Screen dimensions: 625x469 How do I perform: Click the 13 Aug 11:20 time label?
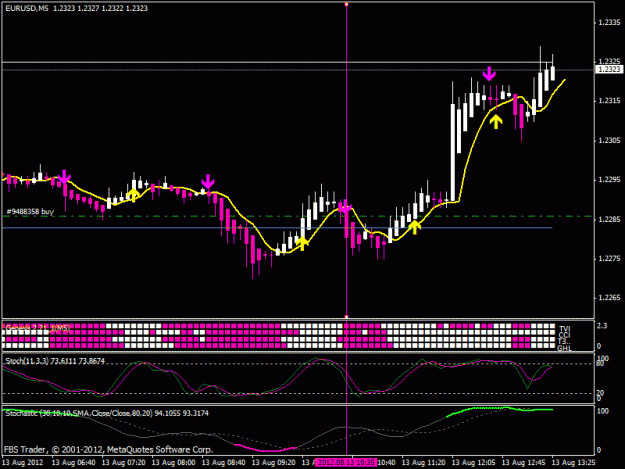424,462
